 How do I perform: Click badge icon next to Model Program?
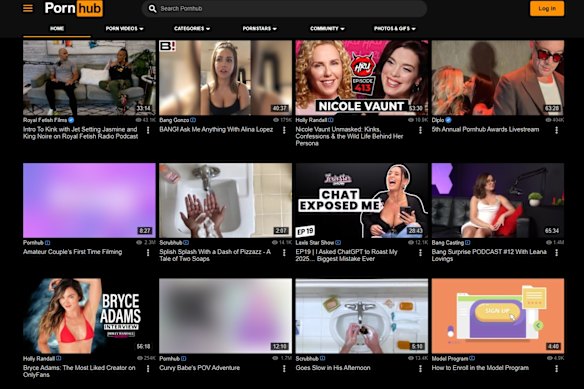[472, 358]
